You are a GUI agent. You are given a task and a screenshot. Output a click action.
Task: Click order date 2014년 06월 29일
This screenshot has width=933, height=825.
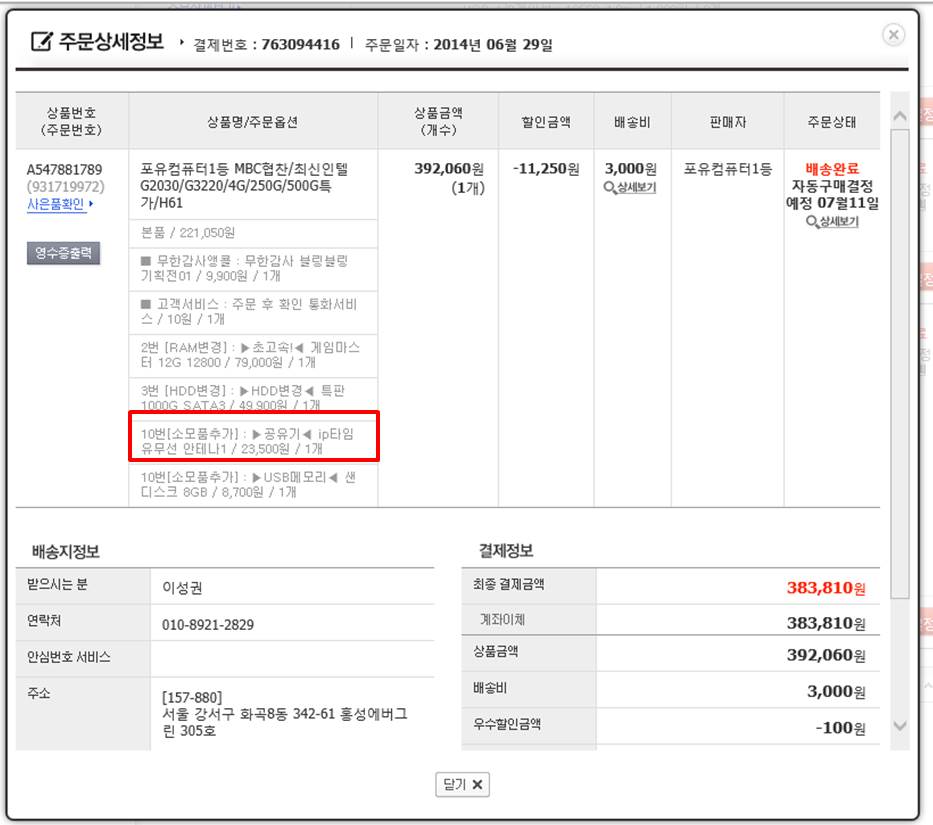click(493, 45)
